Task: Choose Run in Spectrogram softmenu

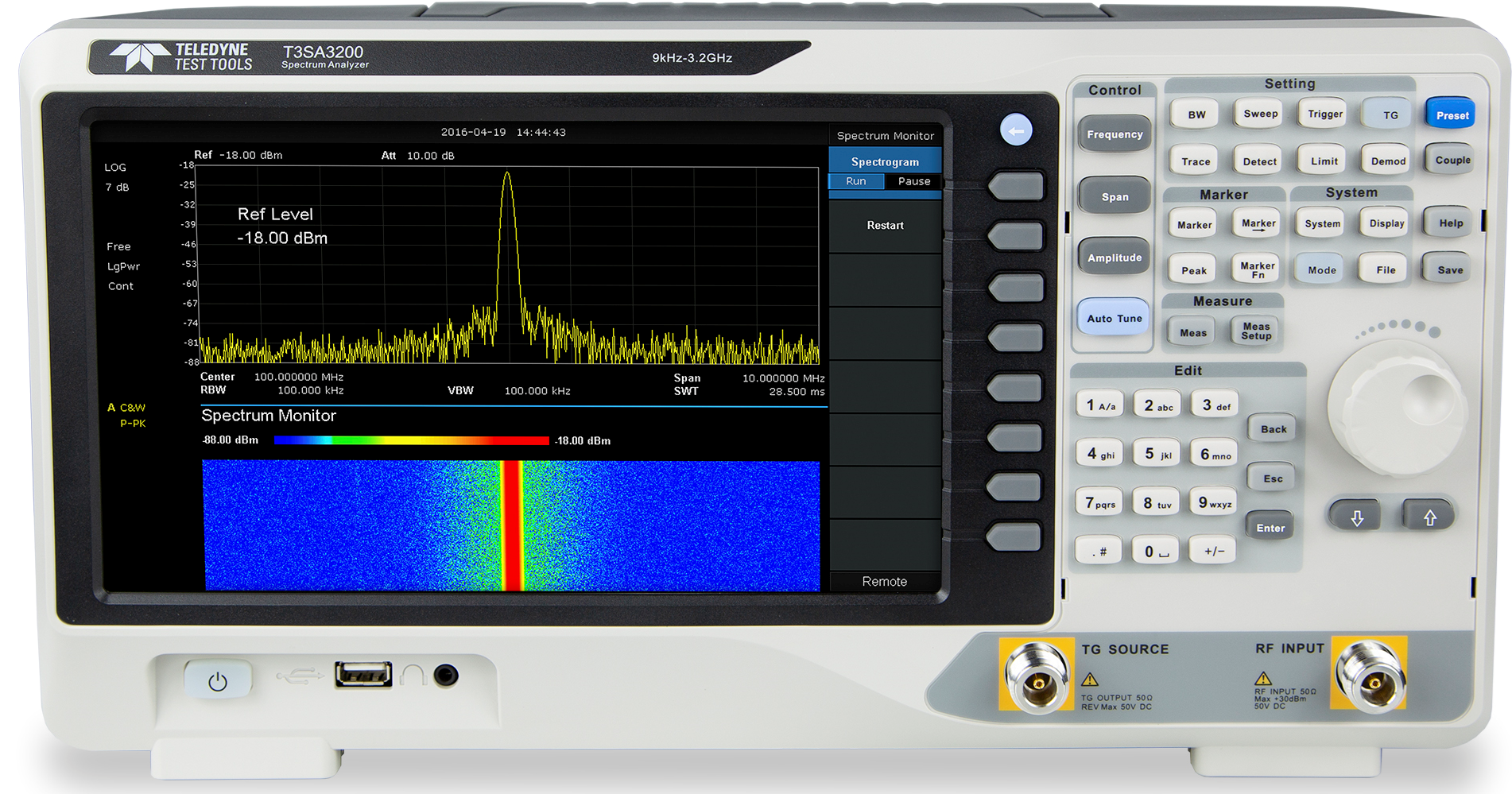Action: (x=856, y=181)
